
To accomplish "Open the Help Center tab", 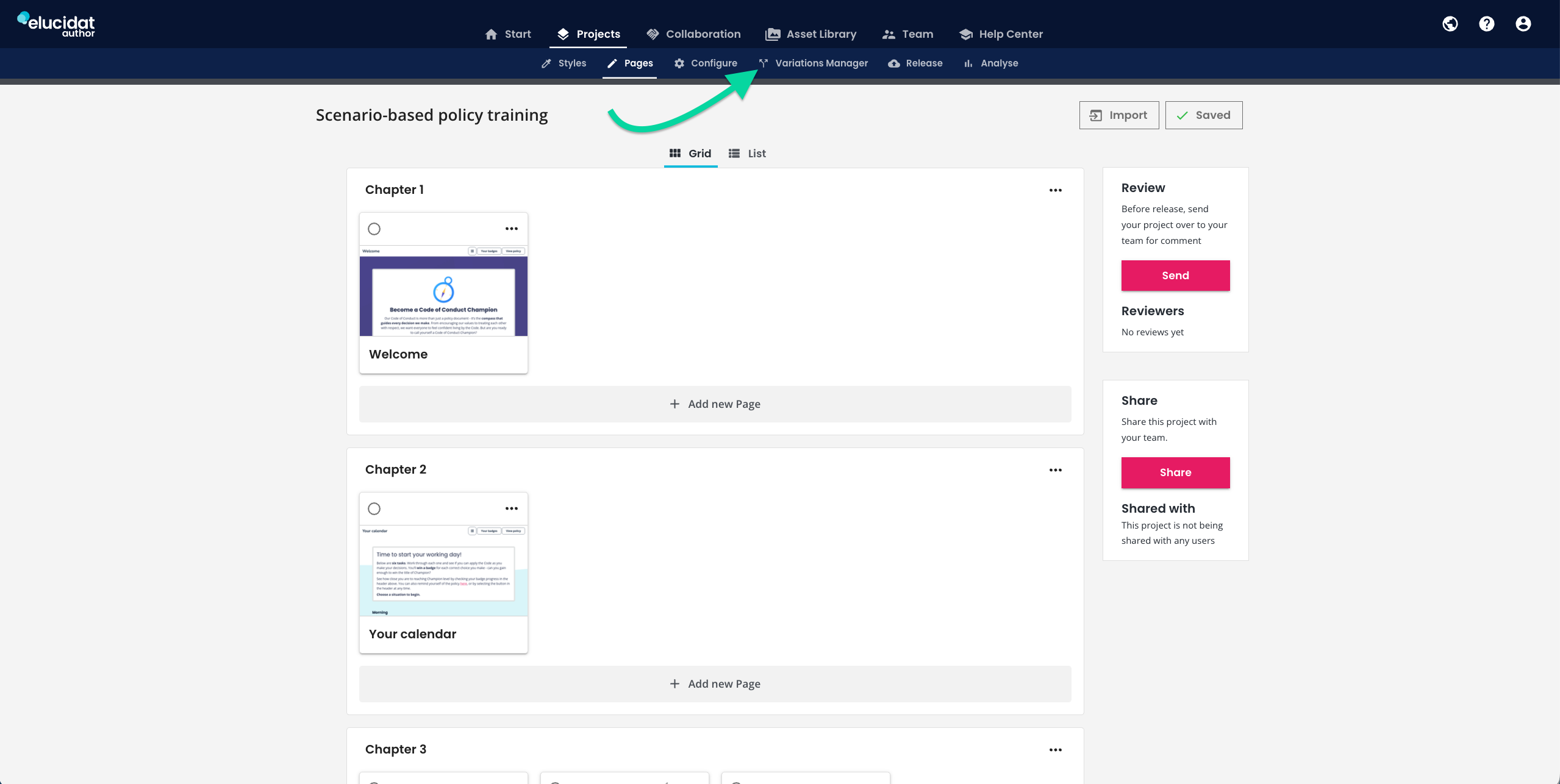I will point(1000,34).
